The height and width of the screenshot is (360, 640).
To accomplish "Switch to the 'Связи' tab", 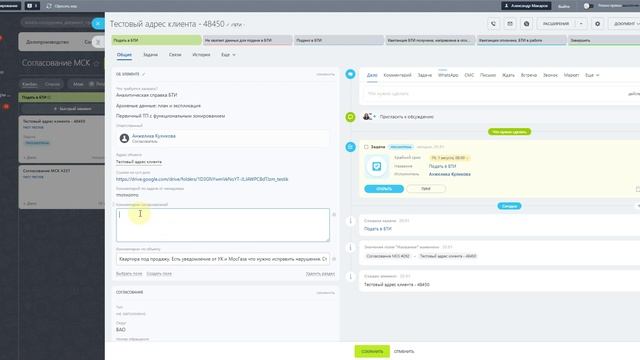I will click(175, 55).
